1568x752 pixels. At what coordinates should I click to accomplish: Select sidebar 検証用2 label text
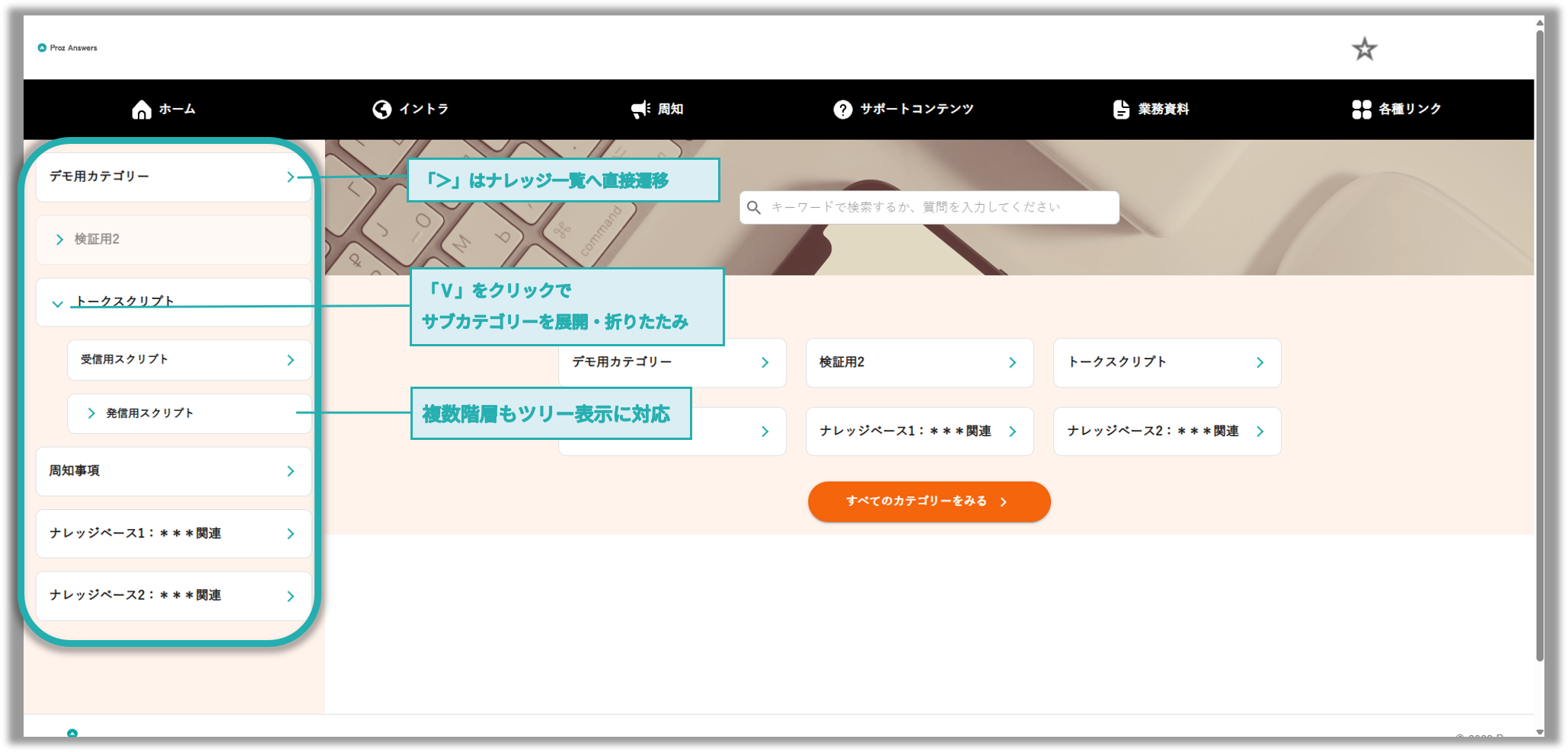tap(97, 240)
